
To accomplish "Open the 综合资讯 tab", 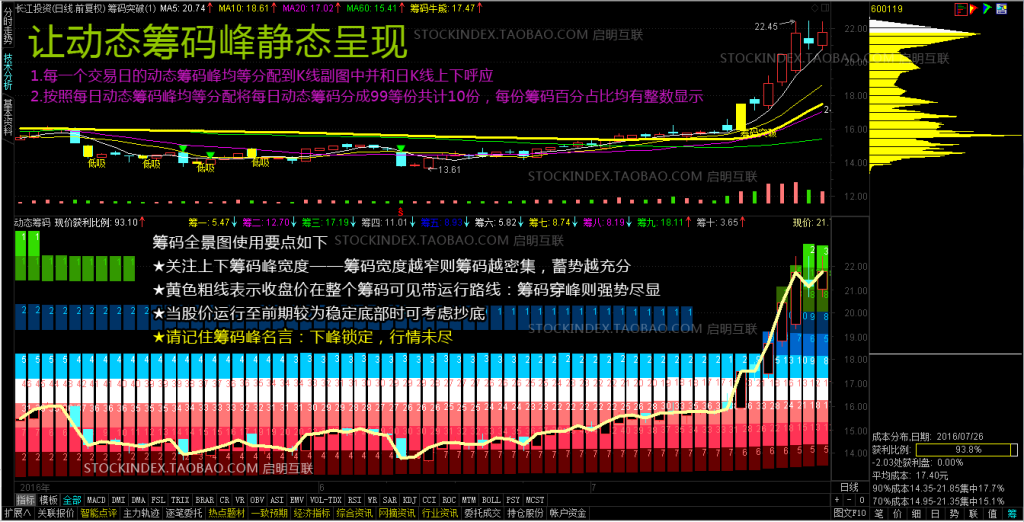I will click(355, 514).
